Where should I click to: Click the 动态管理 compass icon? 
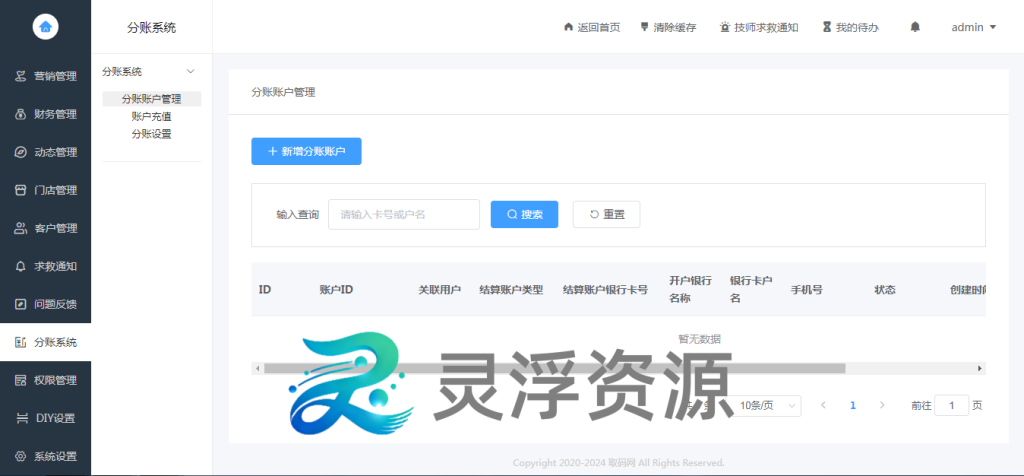click(21, 152)
